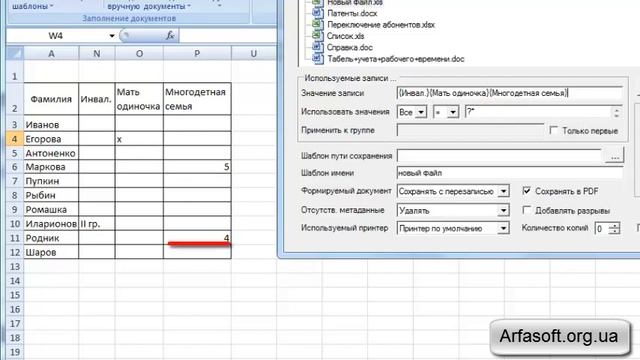Click the Name Box showing W4
The image size is (640, 360).
(x=56, y=36)
